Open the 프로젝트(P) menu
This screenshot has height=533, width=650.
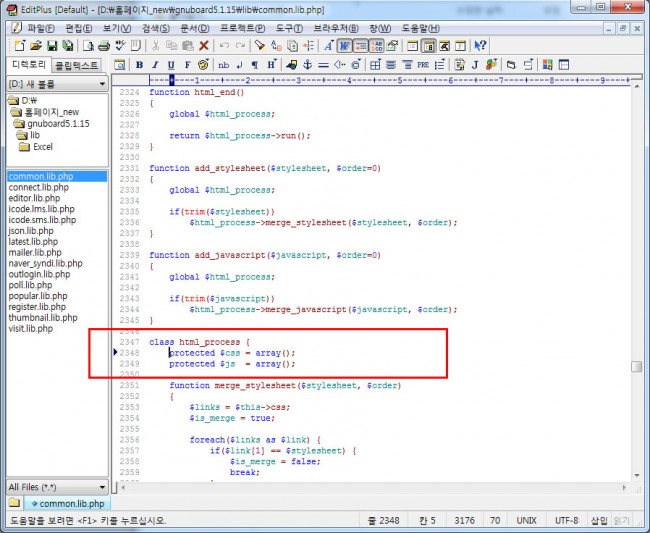(243, 29)
